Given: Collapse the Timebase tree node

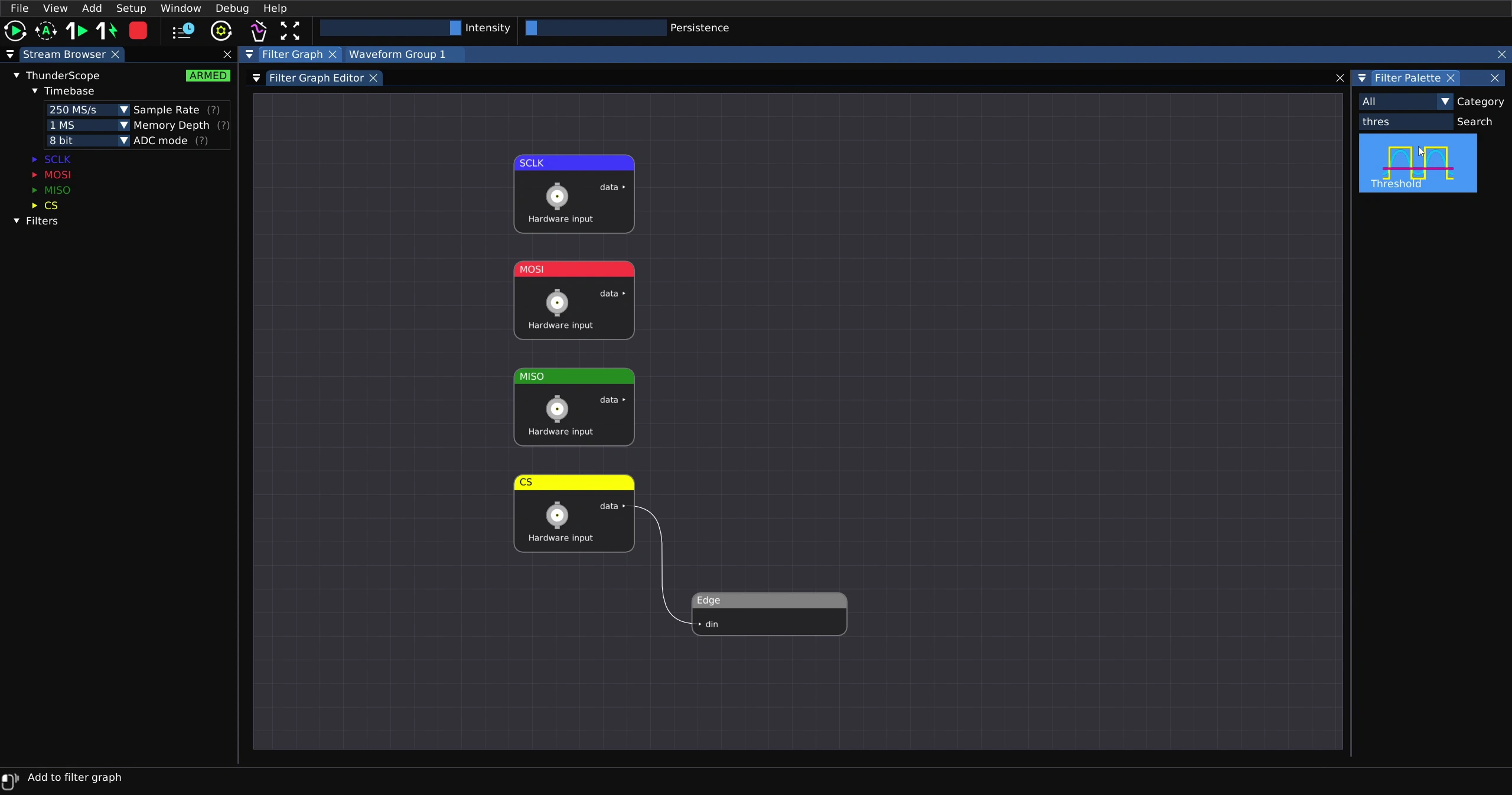Looking at the screenshot, I should (x=35, y=91).
